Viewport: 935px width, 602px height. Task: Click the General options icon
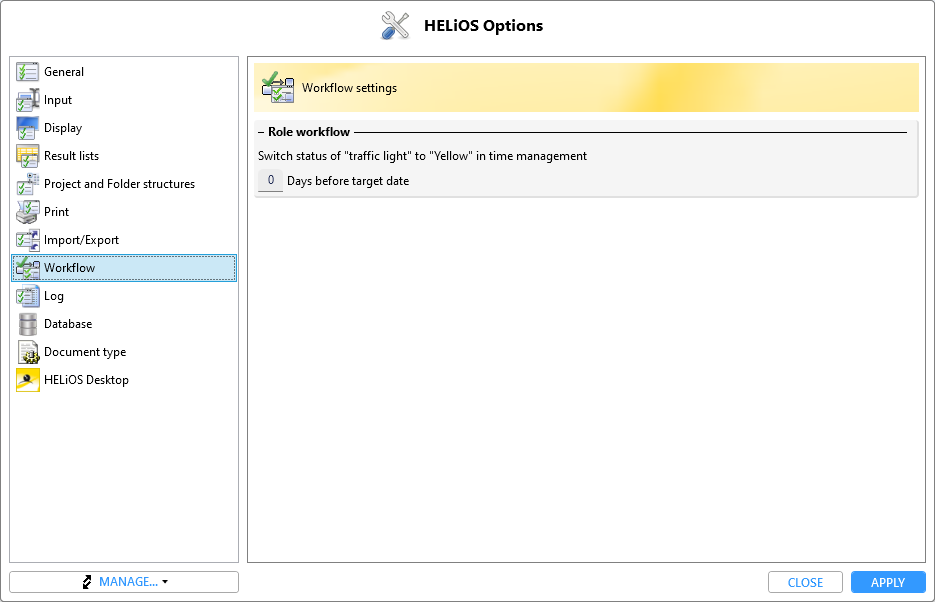click(27, 72)
